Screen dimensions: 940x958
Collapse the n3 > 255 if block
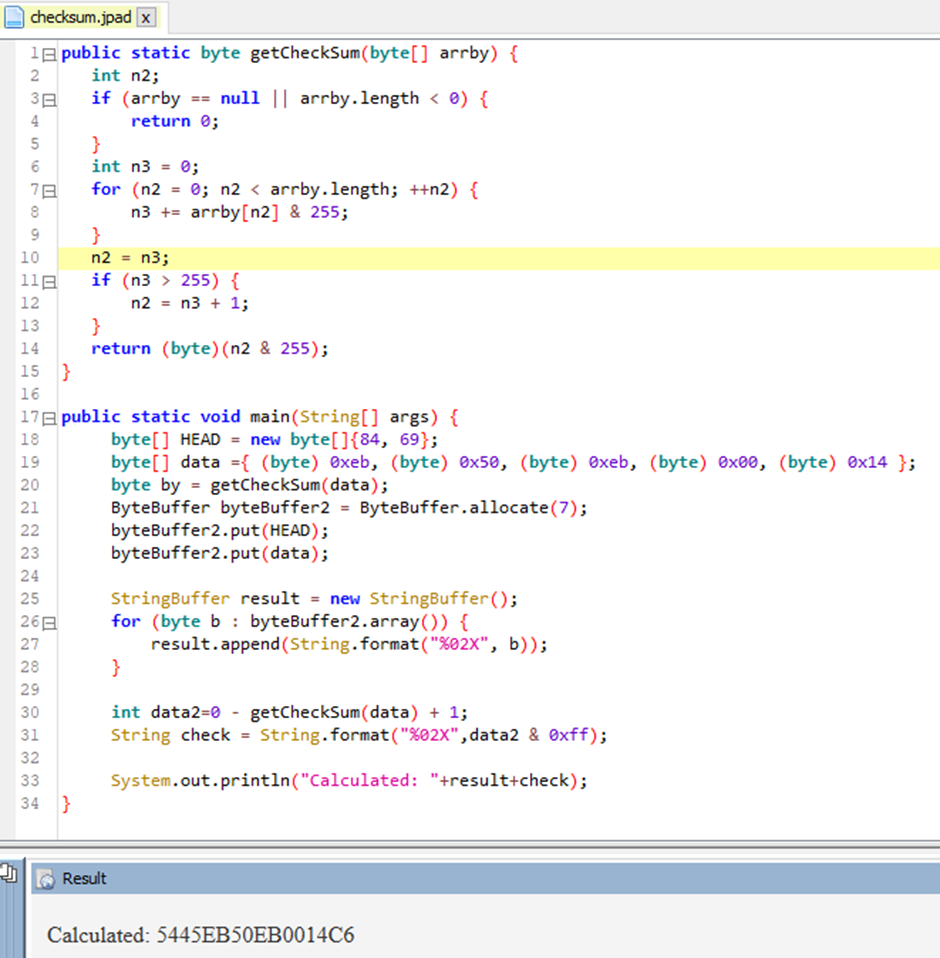coord(50,281)
